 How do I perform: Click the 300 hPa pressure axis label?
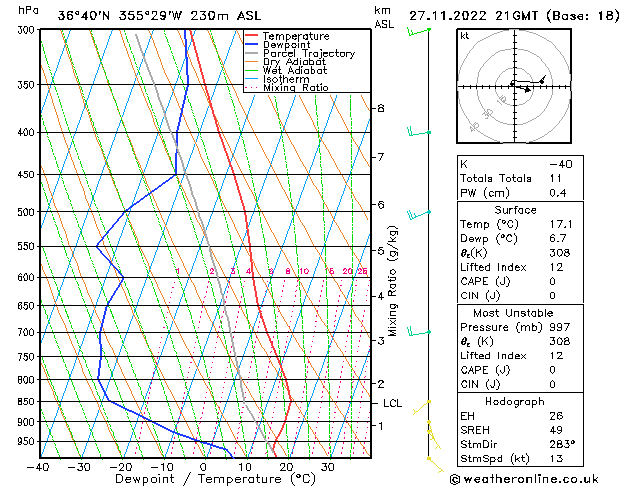(x=26, y=30)
